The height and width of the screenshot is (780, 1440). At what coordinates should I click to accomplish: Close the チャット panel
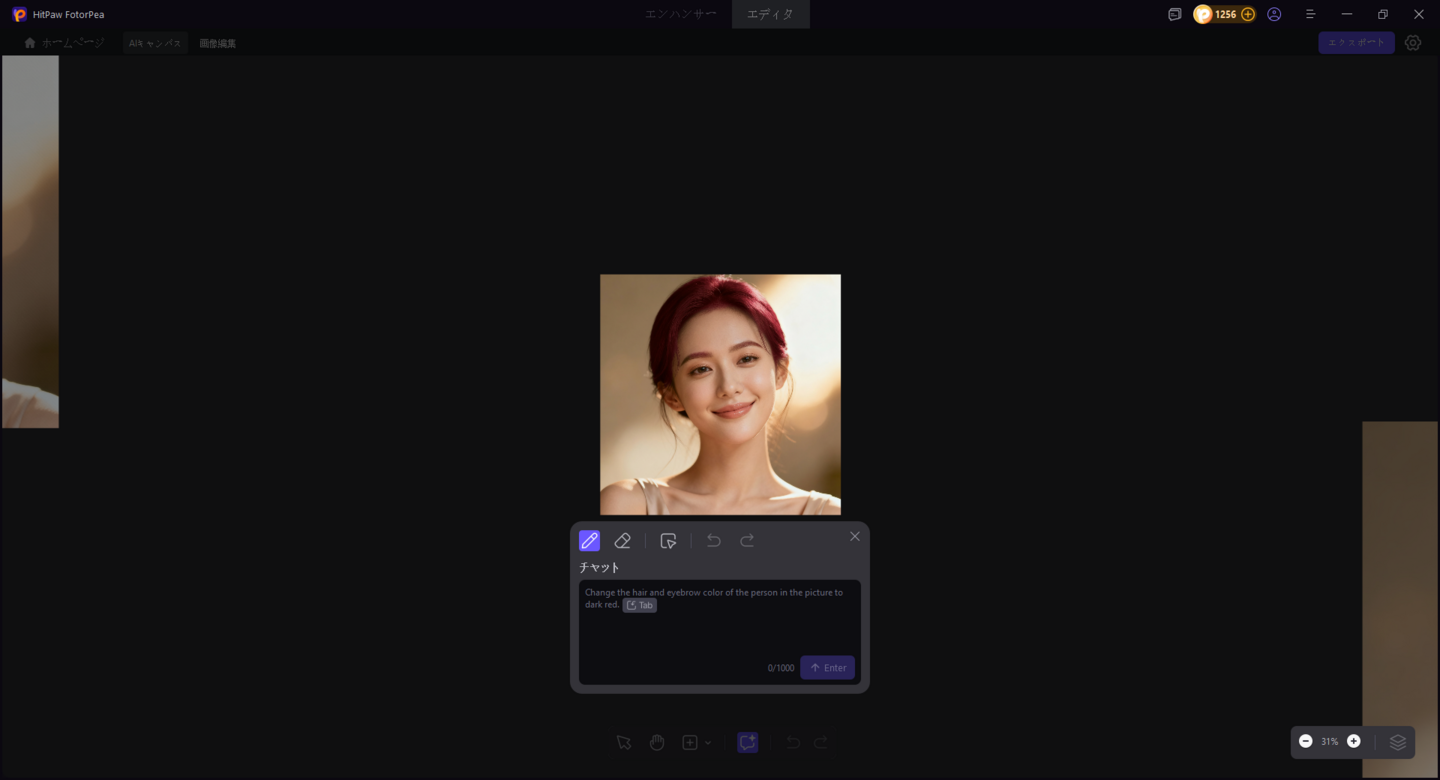854,537
